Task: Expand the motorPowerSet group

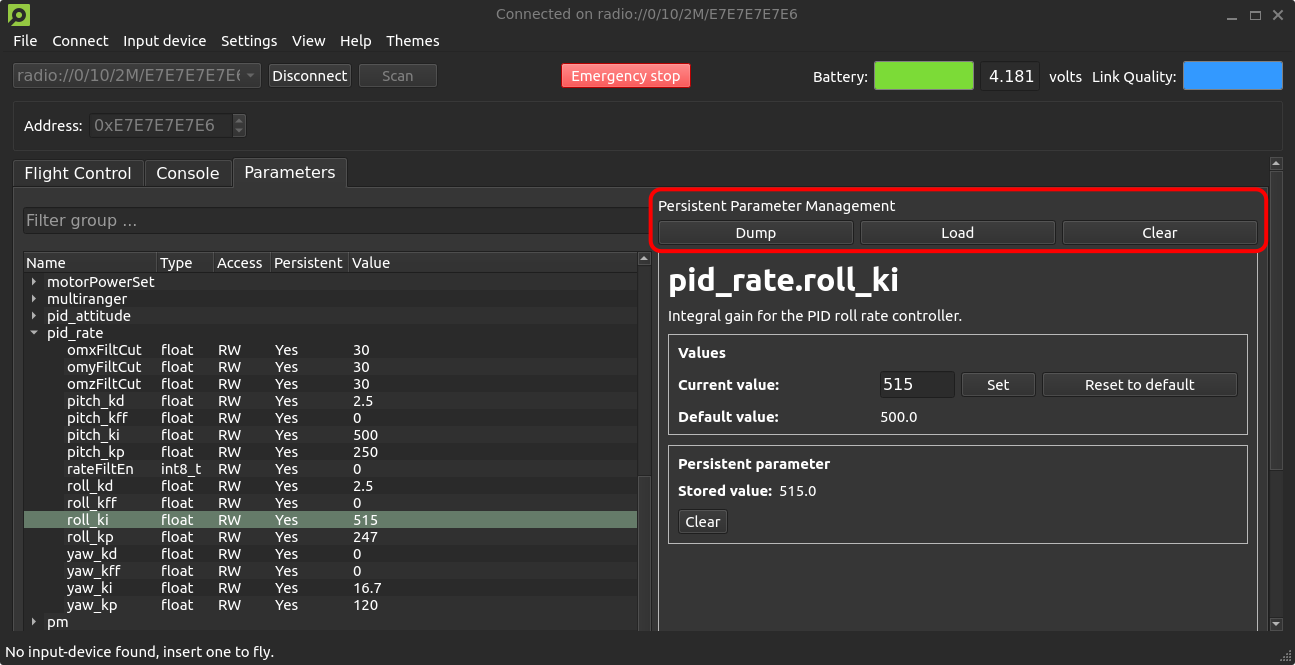Action: (x=34, y=282)
